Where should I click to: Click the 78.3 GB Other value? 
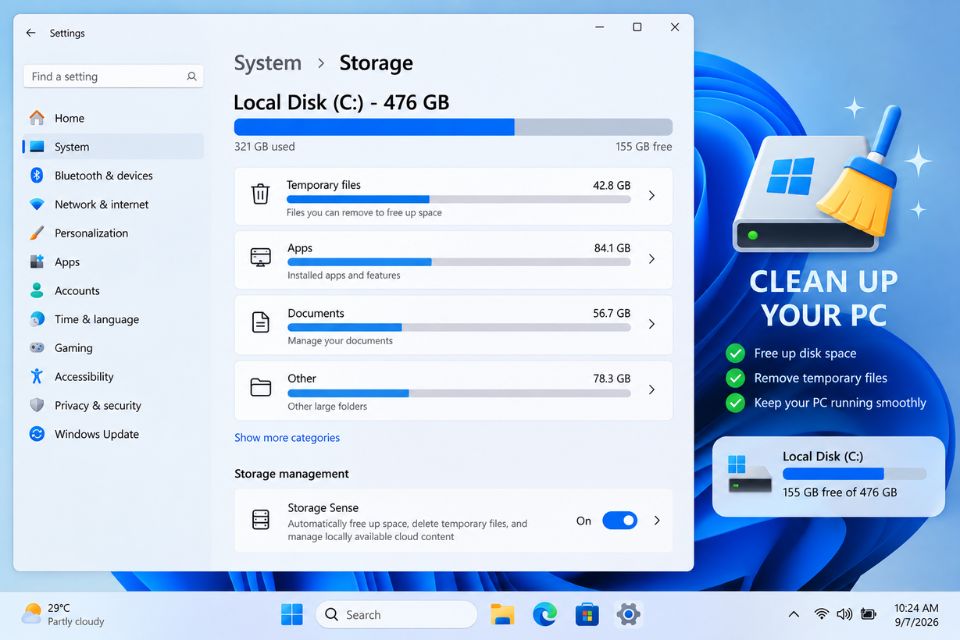tap(611, 378)
